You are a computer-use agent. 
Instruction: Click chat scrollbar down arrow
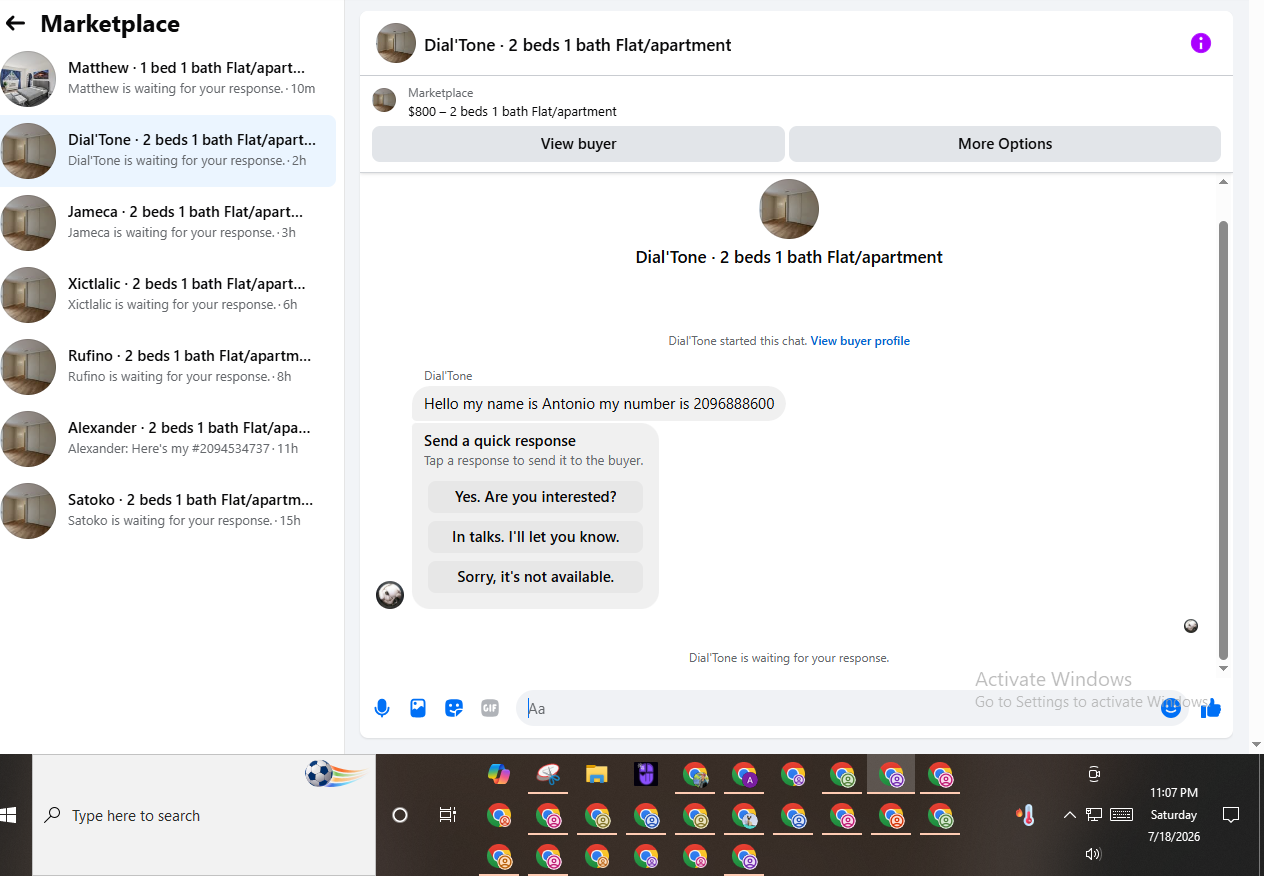1223,667
